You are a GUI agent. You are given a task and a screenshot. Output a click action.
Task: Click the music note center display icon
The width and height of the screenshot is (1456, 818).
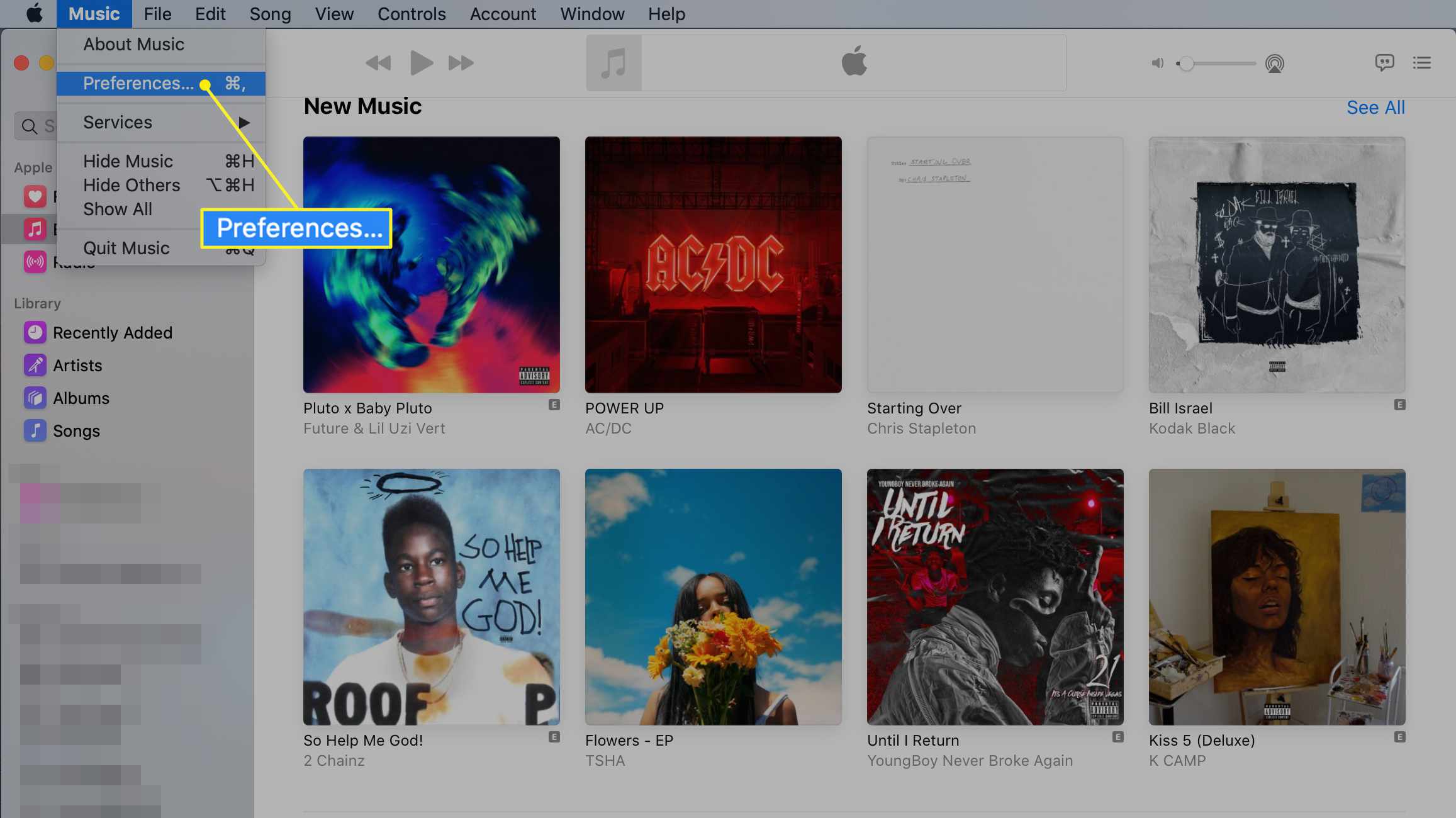coord(613,63)
